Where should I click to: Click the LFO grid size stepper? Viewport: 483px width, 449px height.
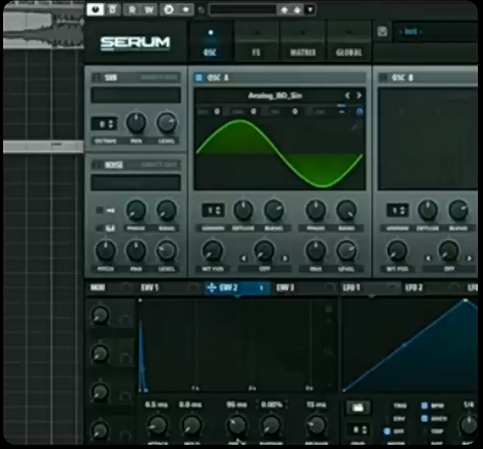coord(358,430)
